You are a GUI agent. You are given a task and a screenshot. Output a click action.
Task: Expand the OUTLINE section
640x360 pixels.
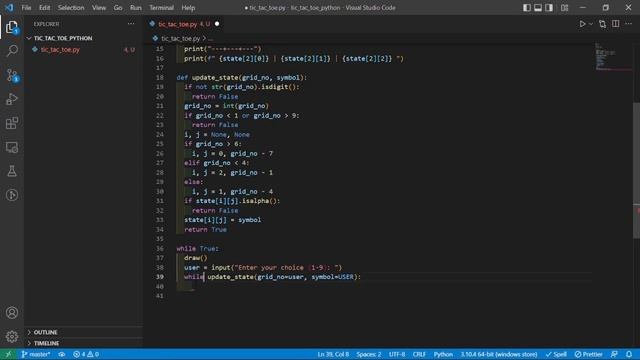[45, 332]
